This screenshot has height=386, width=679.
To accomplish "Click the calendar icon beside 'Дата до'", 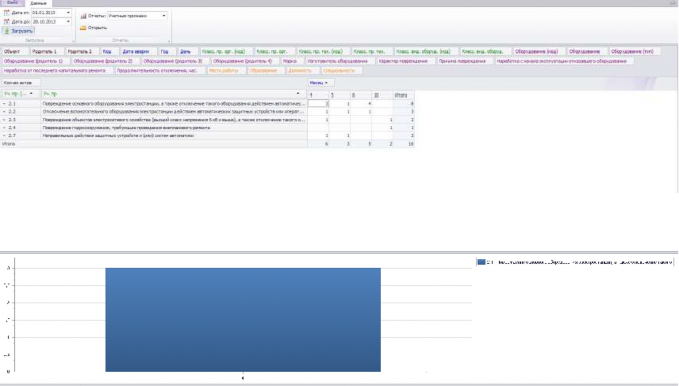I will [6, 21].
